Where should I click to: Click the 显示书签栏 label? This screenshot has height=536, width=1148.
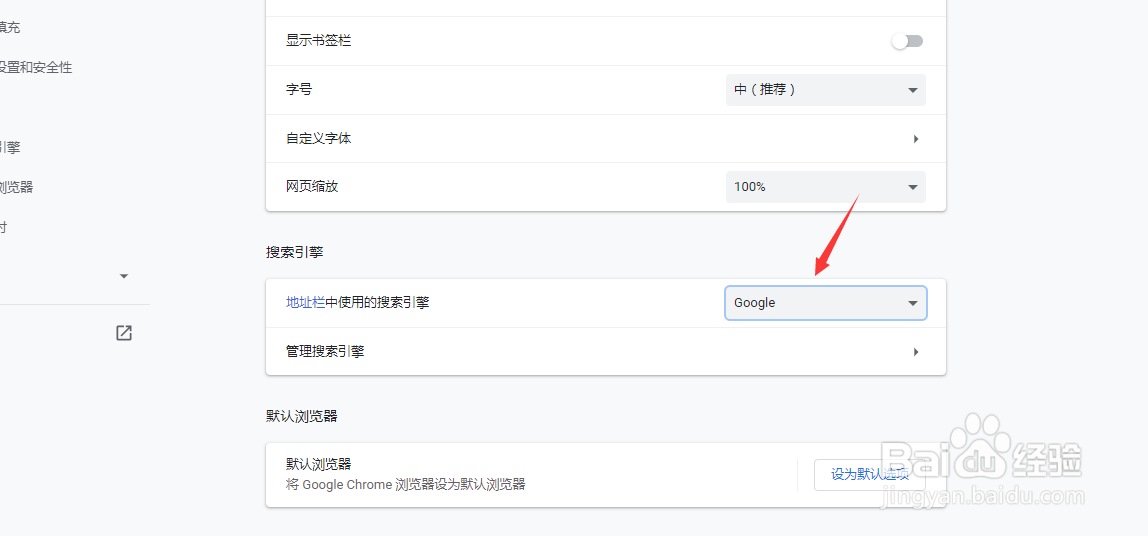pos(318,41)
